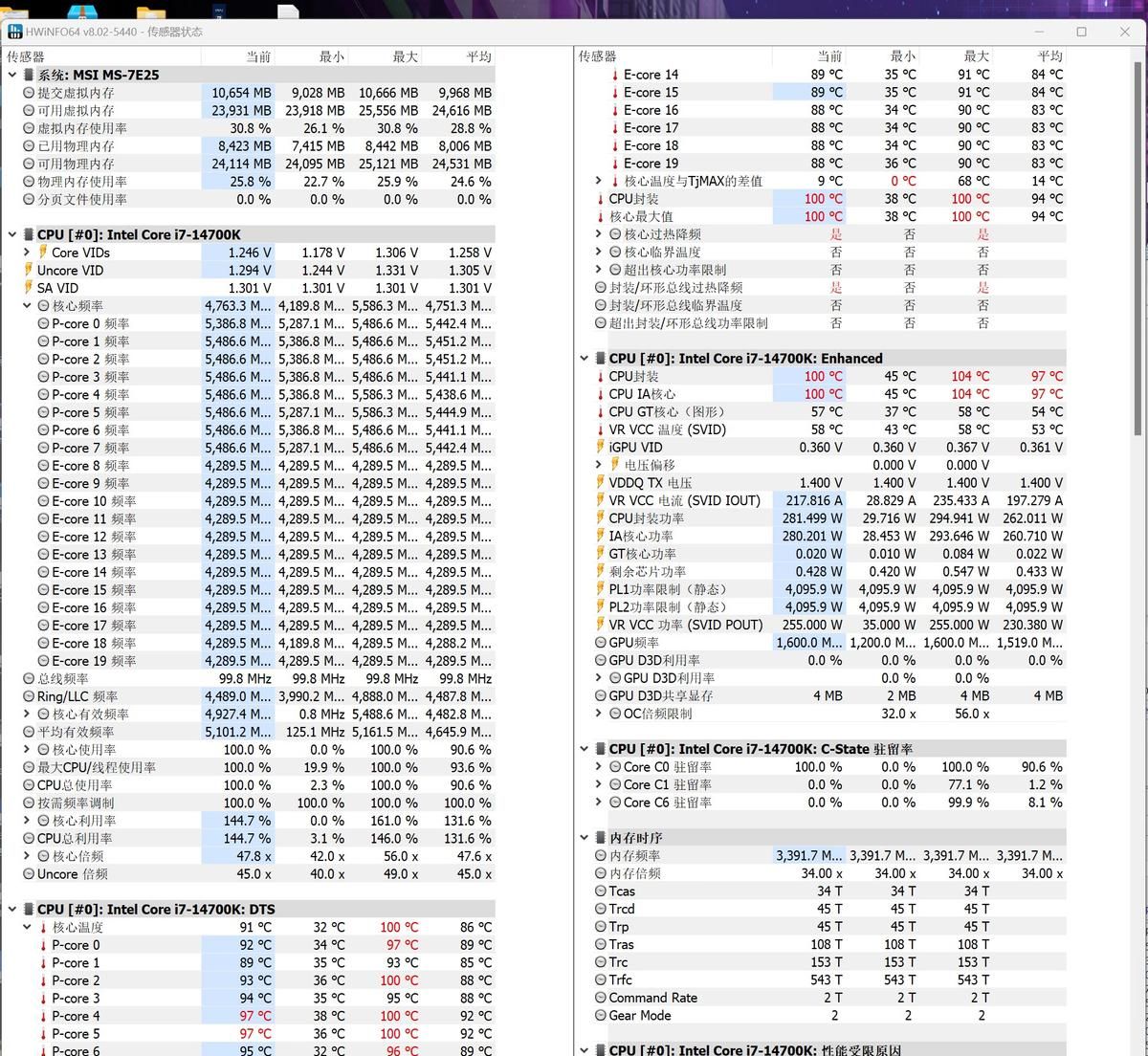Click the circle icon beside GPU D3D共享显存
The width and height of the screenshot is (1148, 1056).
click(601, 696)
